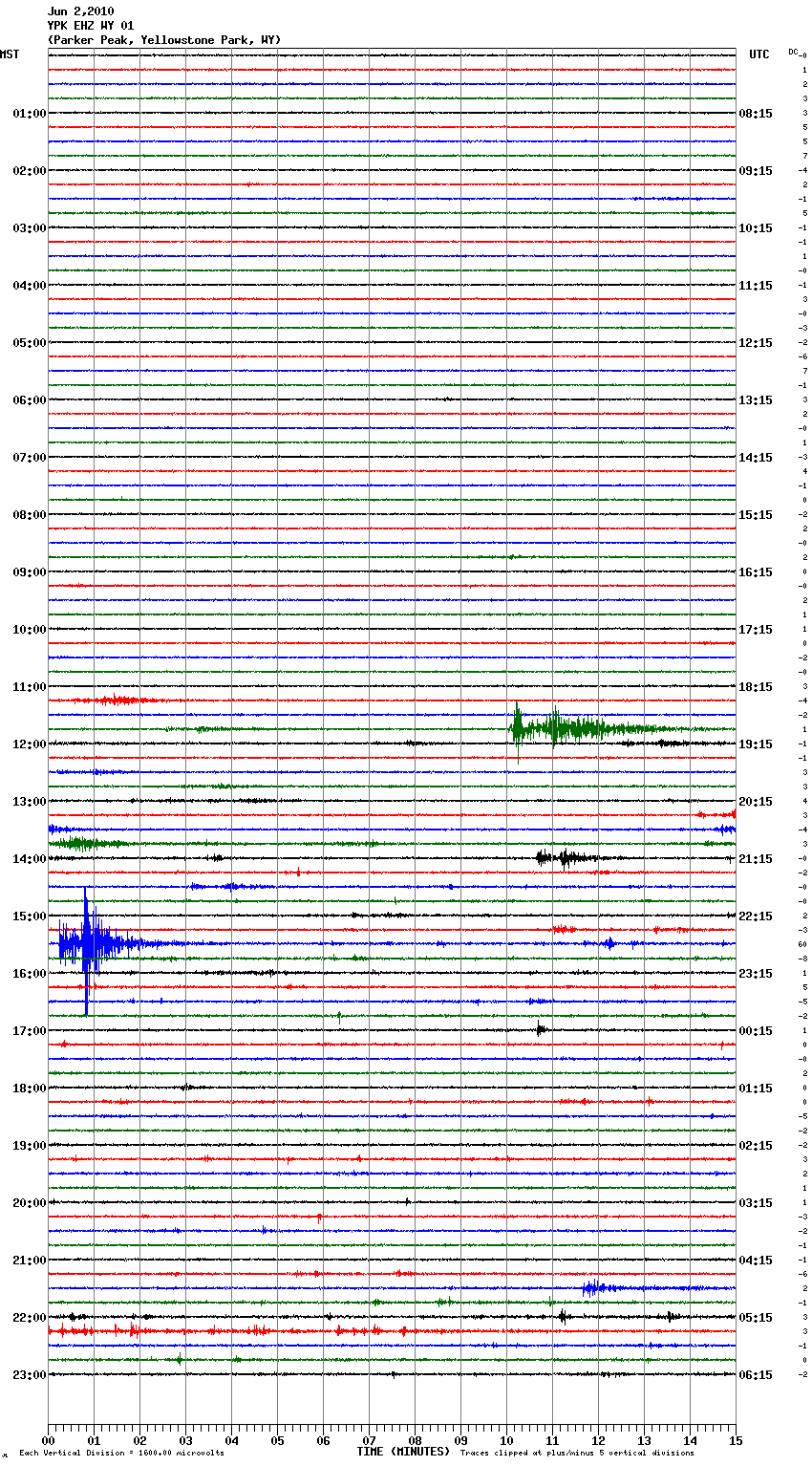Click 'Each Vertical Division = 1600.00 microvolts' note
Image resolution: width=812 pixels, height=1466 pixels.
click(x=121, y=1453)
